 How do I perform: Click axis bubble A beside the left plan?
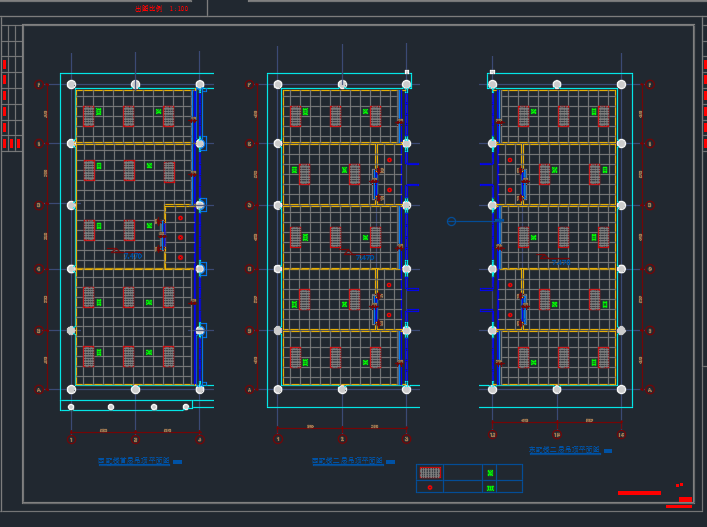coord(39,390)
